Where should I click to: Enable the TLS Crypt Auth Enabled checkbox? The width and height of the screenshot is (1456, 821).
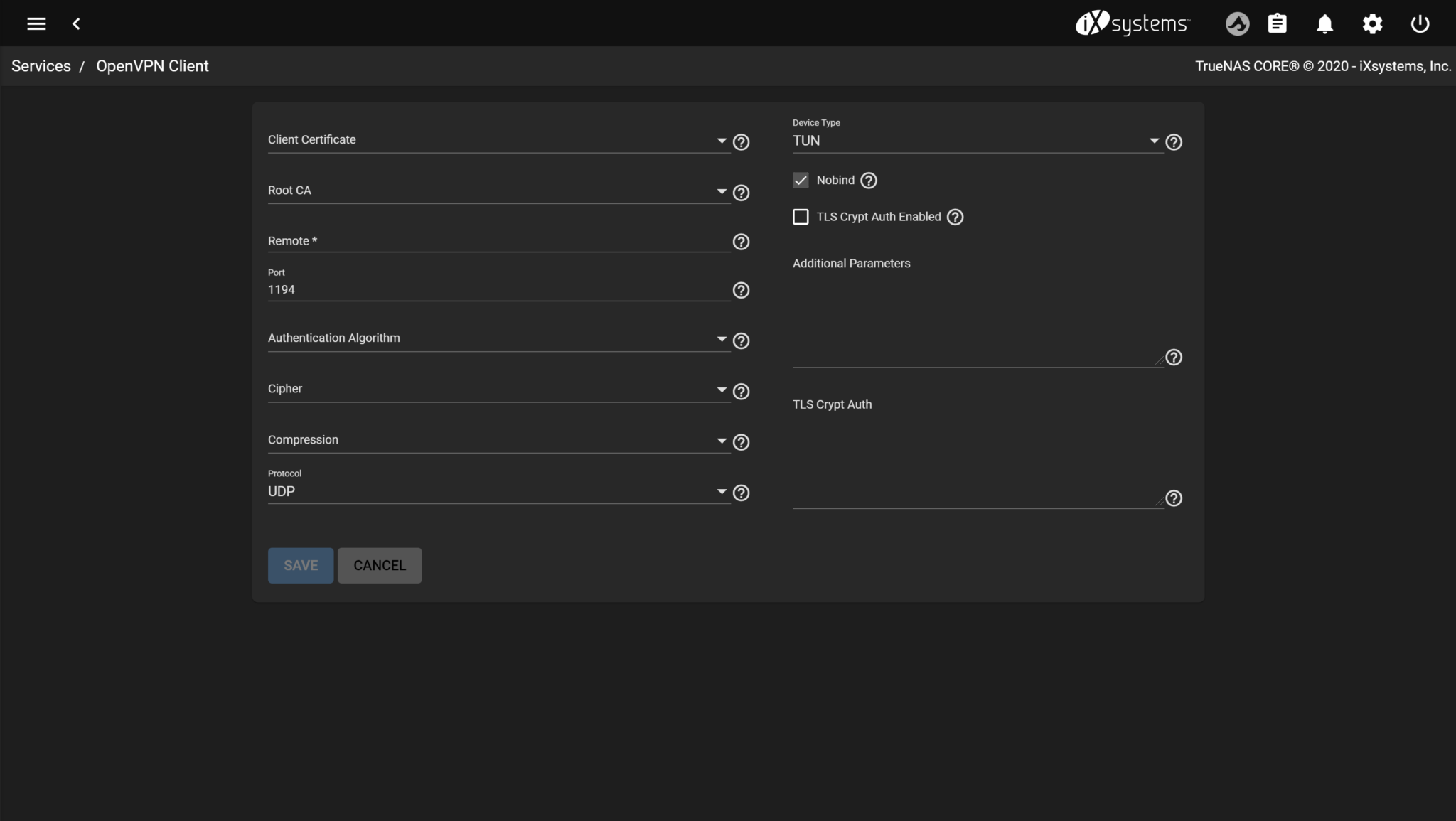[x=801, y=217]
